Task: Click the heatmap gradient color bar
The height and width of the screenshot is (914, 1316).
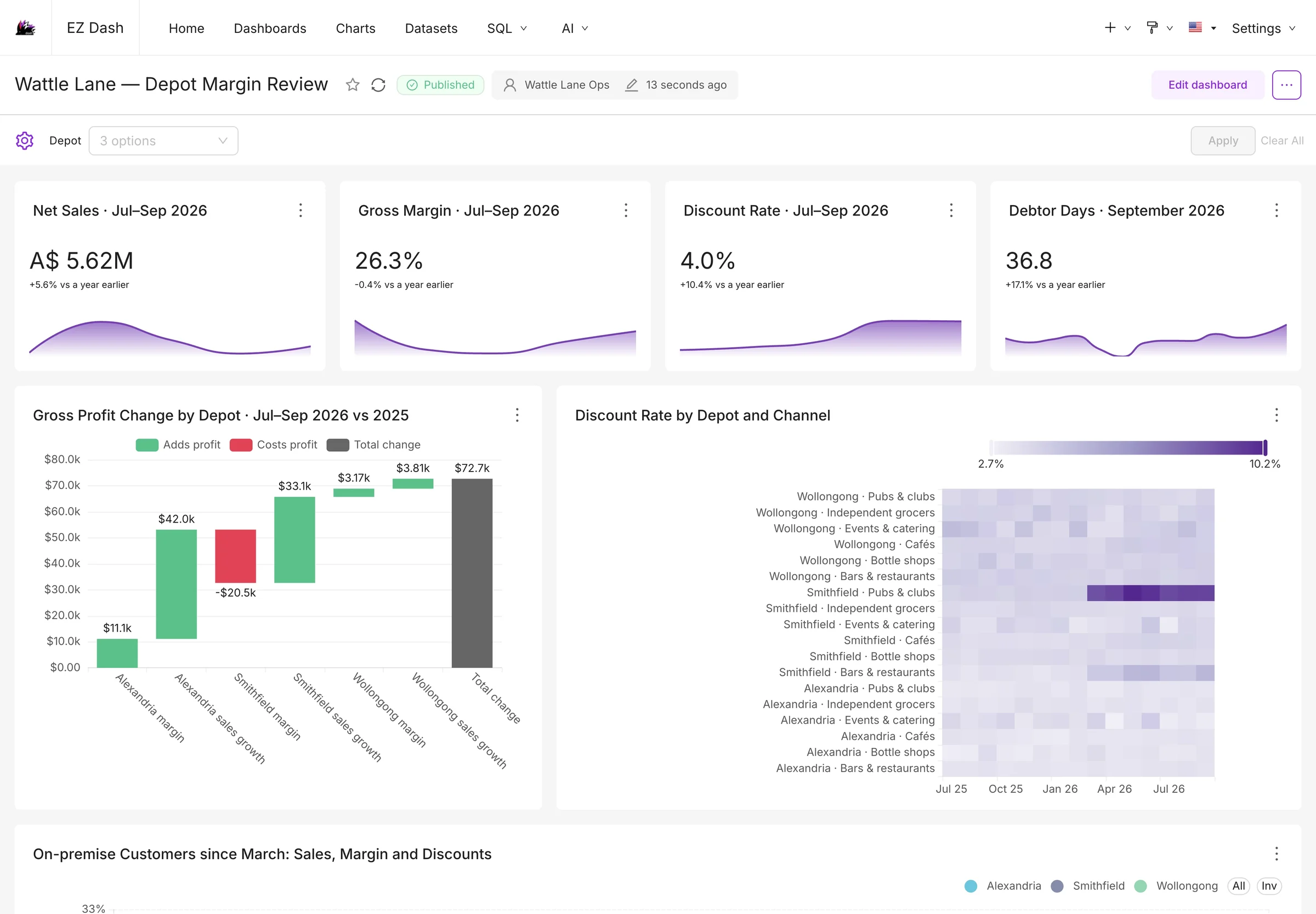Action: (x=1127, y=447)
